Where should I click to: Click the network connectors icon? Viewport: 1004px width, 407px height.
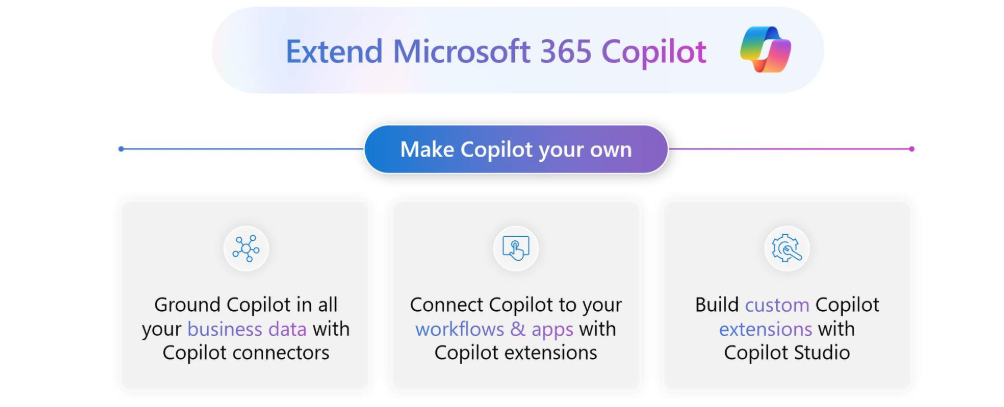point(246,248)
